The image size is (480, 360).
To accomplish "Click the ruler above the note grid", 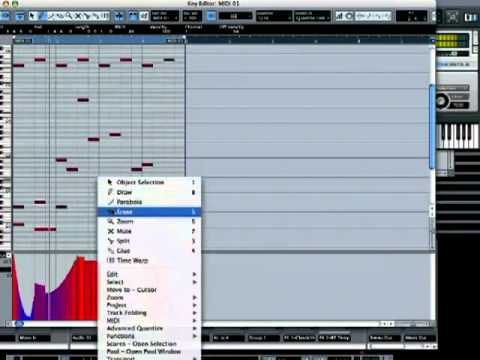I will 223,41.
